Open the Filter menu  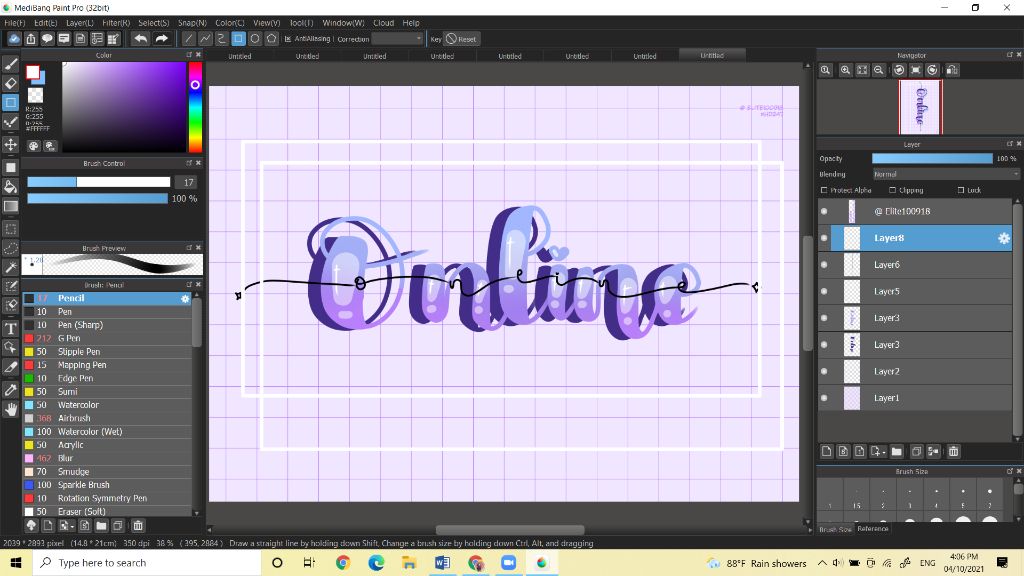[x=116, y=23]
